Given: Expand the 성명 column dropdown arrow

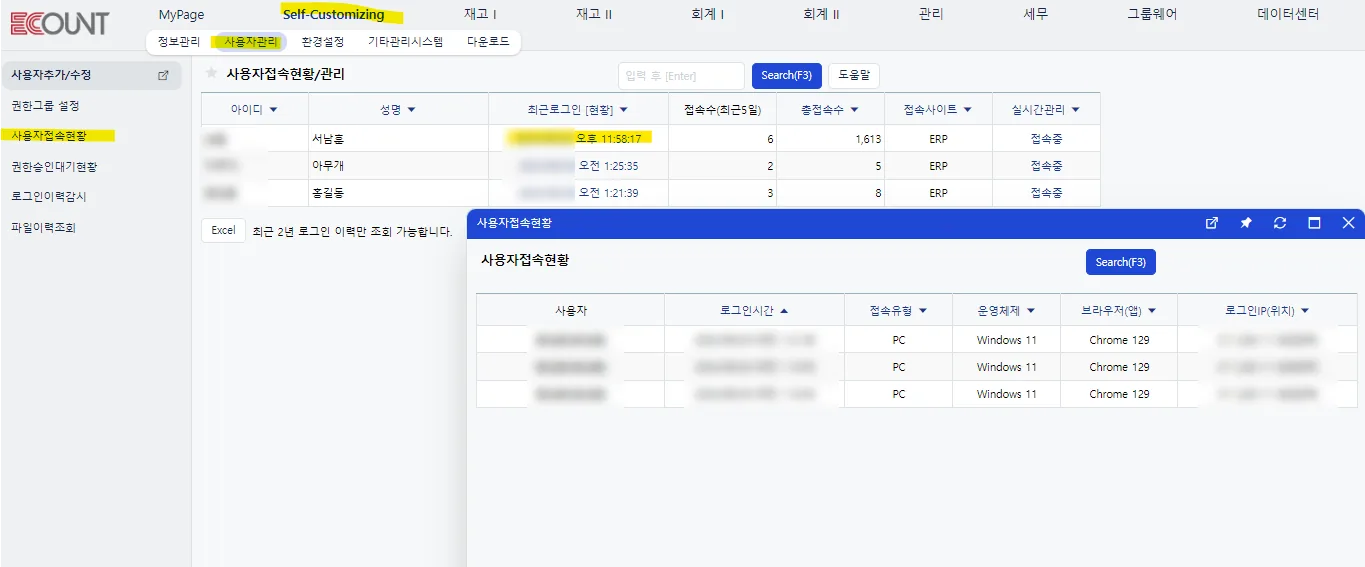Looking at the screenshot, I should point(411,110).
